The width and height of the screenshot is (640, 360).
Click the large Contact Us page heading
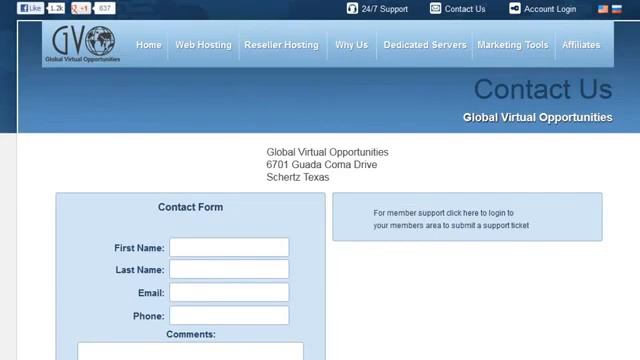(543, 89)
